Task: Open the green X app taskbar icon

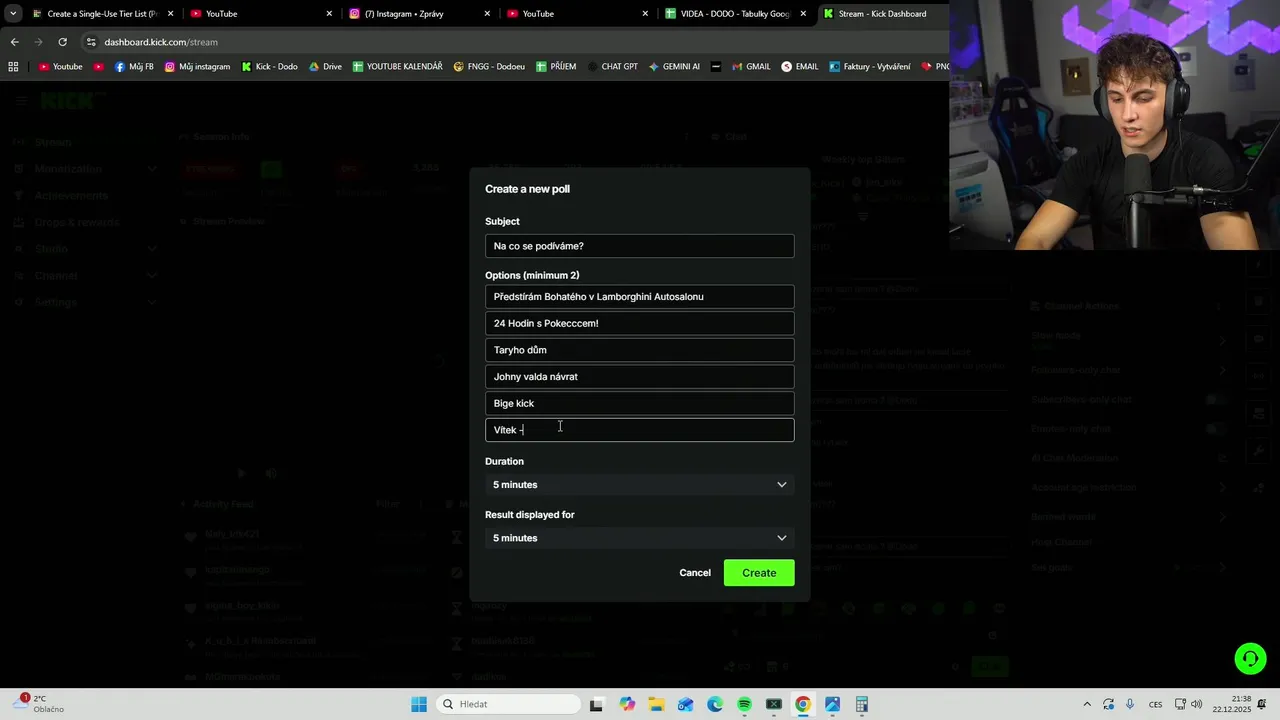Action: (x=773, y=704)
